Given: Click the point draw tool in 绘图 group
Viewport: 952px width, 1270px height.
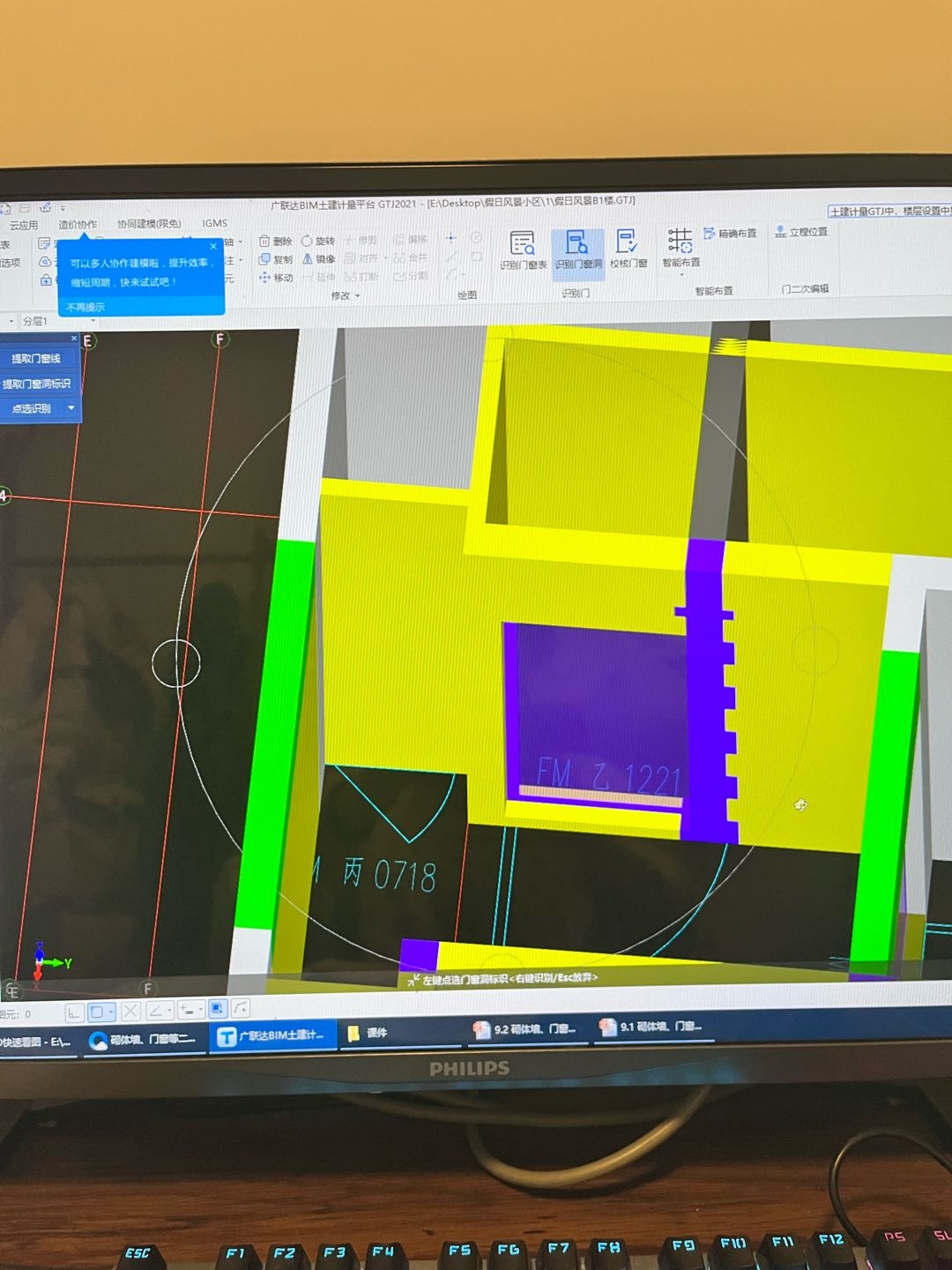Looking at the screenshot, I should coord(450,238).
